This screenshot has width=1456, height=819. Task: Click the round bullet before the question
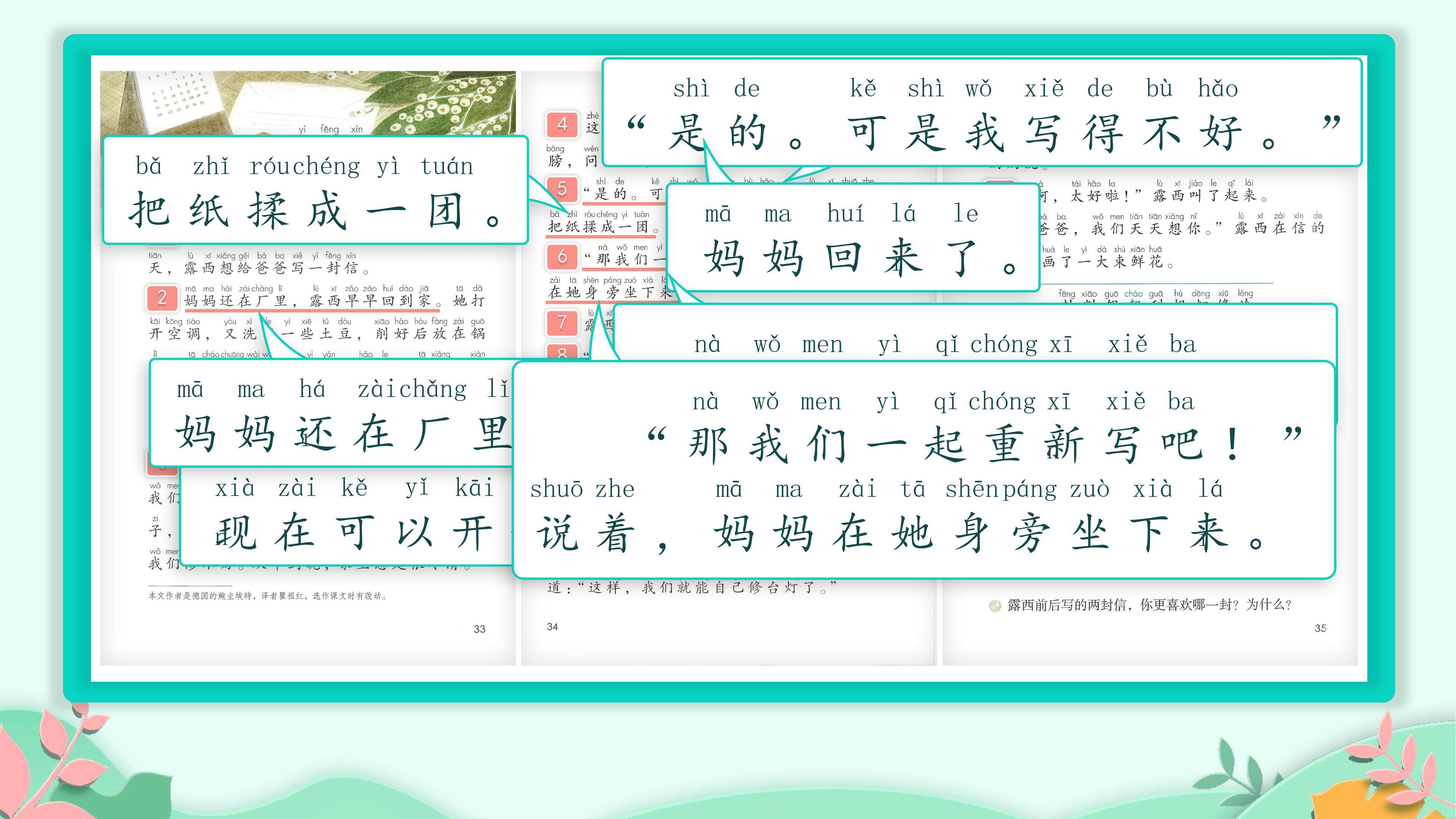pyautogui.click(x=995, y=606)
